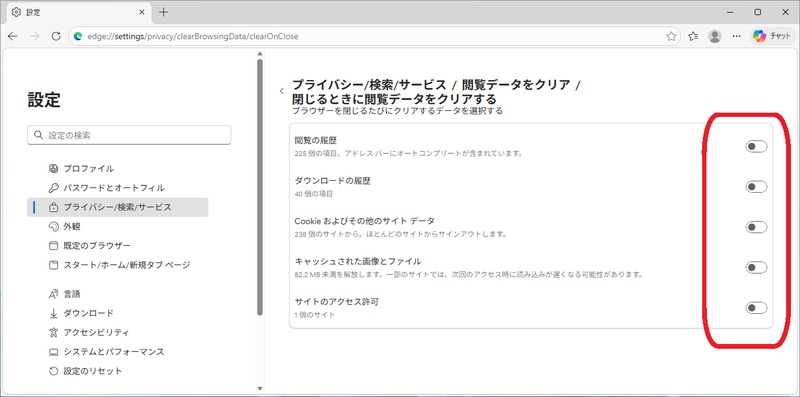Image resolution: width=800 pixels, height=397 pixels.
Task: Click the language icon beside 言語
Action: (x=54, y=294)
